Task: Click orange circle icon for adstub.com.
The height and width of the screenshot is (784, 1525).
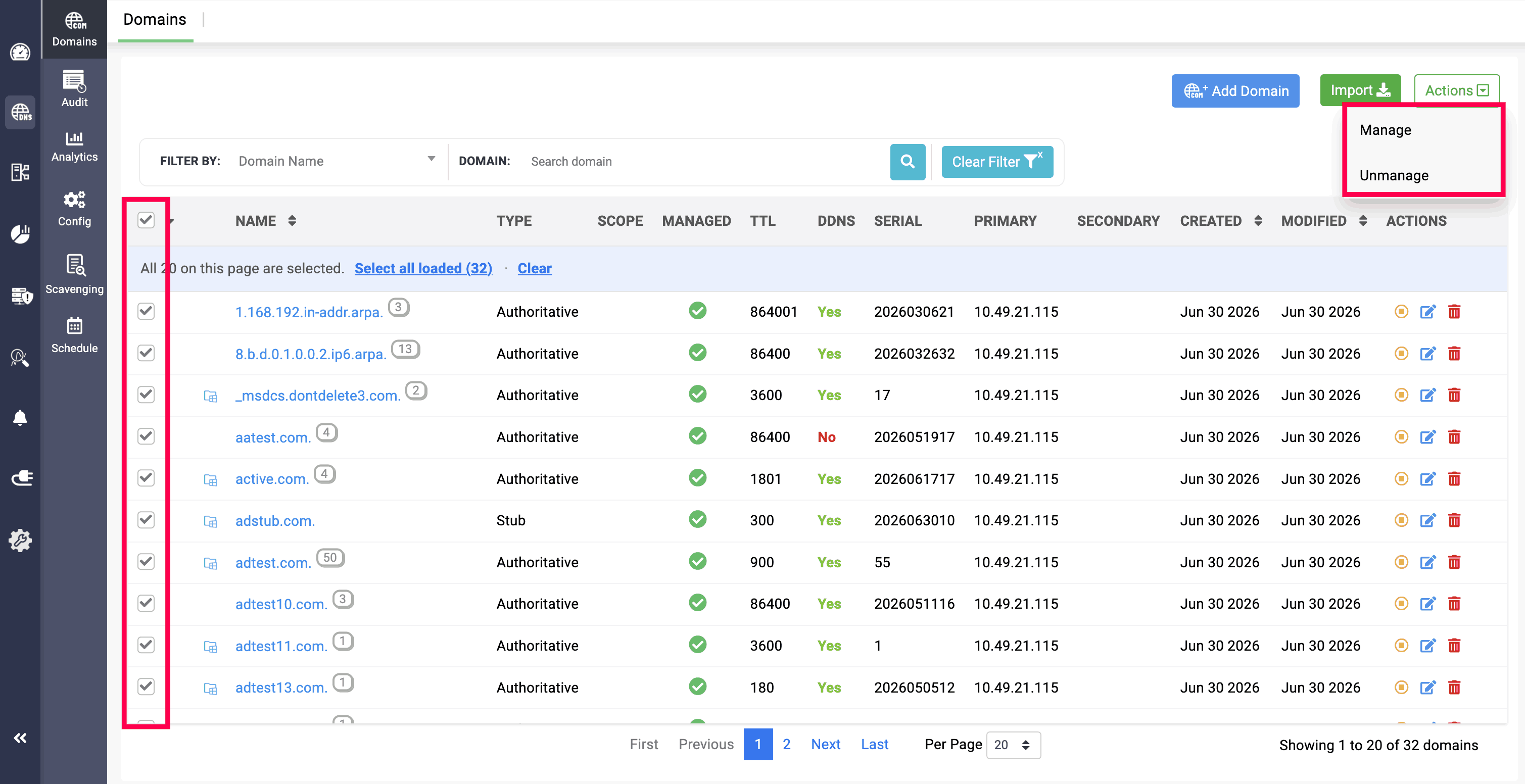Action: click(1401, 520)
